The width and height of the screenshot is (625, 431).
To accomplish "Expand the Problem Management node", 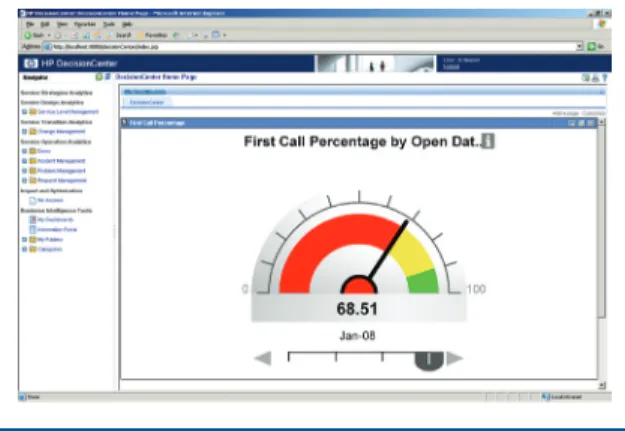I will pyautogui.click(x=24, y=171).
